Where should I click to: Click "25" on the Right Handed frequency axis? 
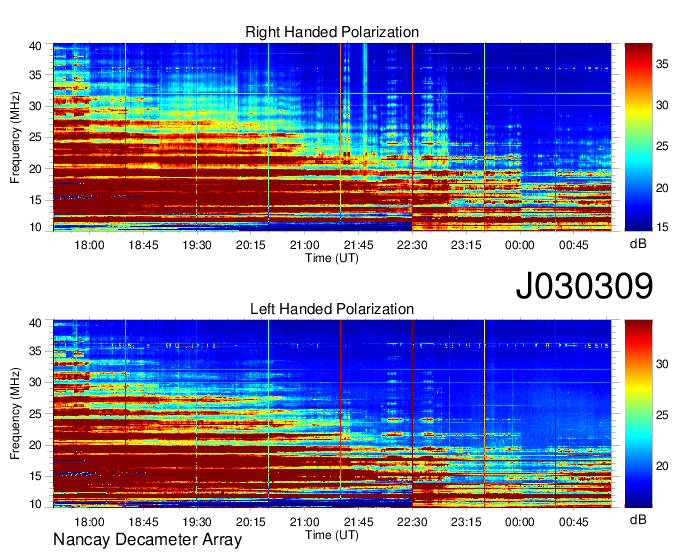pyautogui.click(x=35, y=137)
